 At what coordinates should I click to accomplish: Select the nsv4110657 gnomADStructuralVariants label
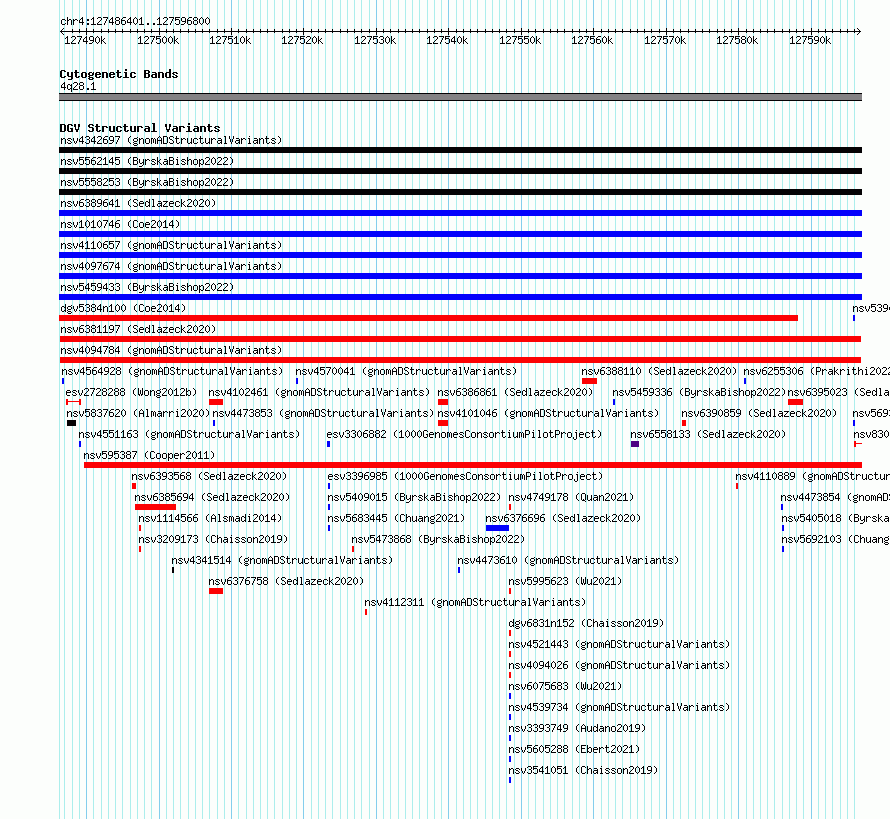point(171,245)
